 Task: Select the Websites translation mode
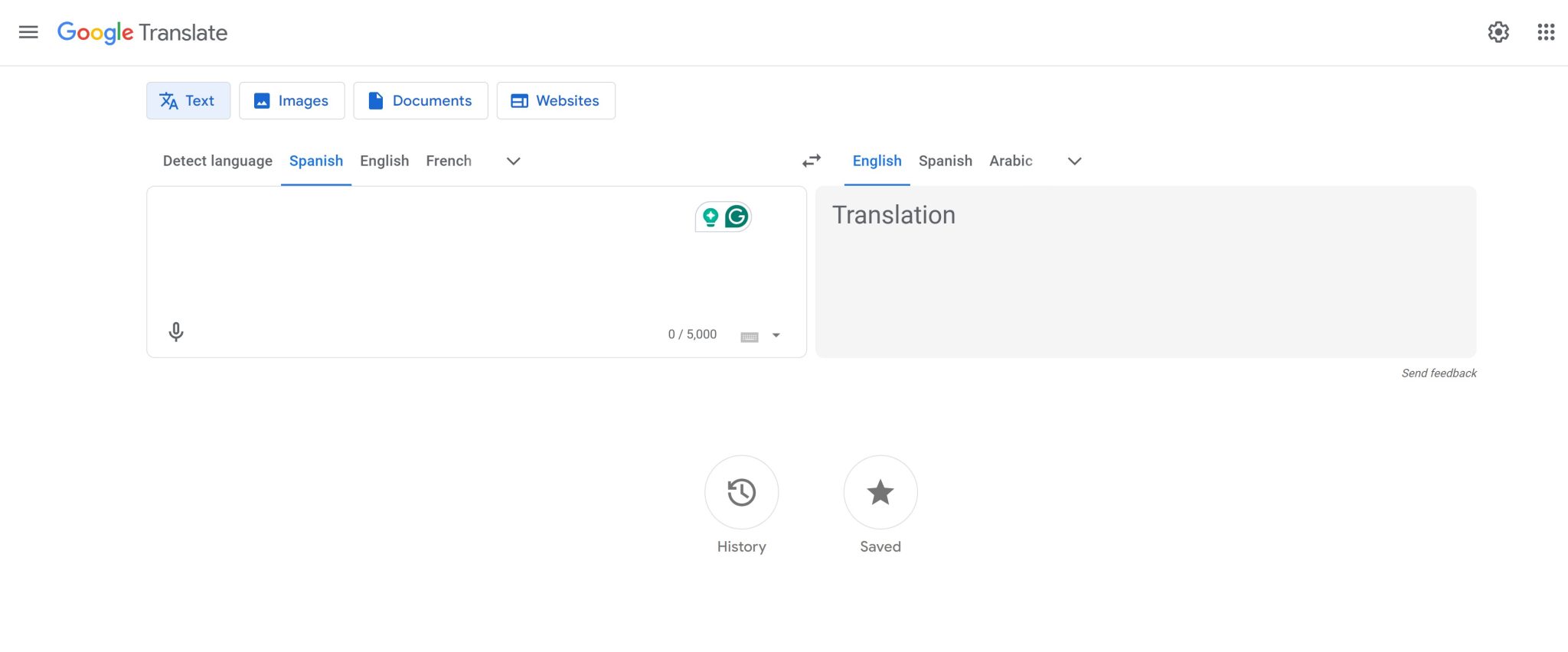coord(556,101)
